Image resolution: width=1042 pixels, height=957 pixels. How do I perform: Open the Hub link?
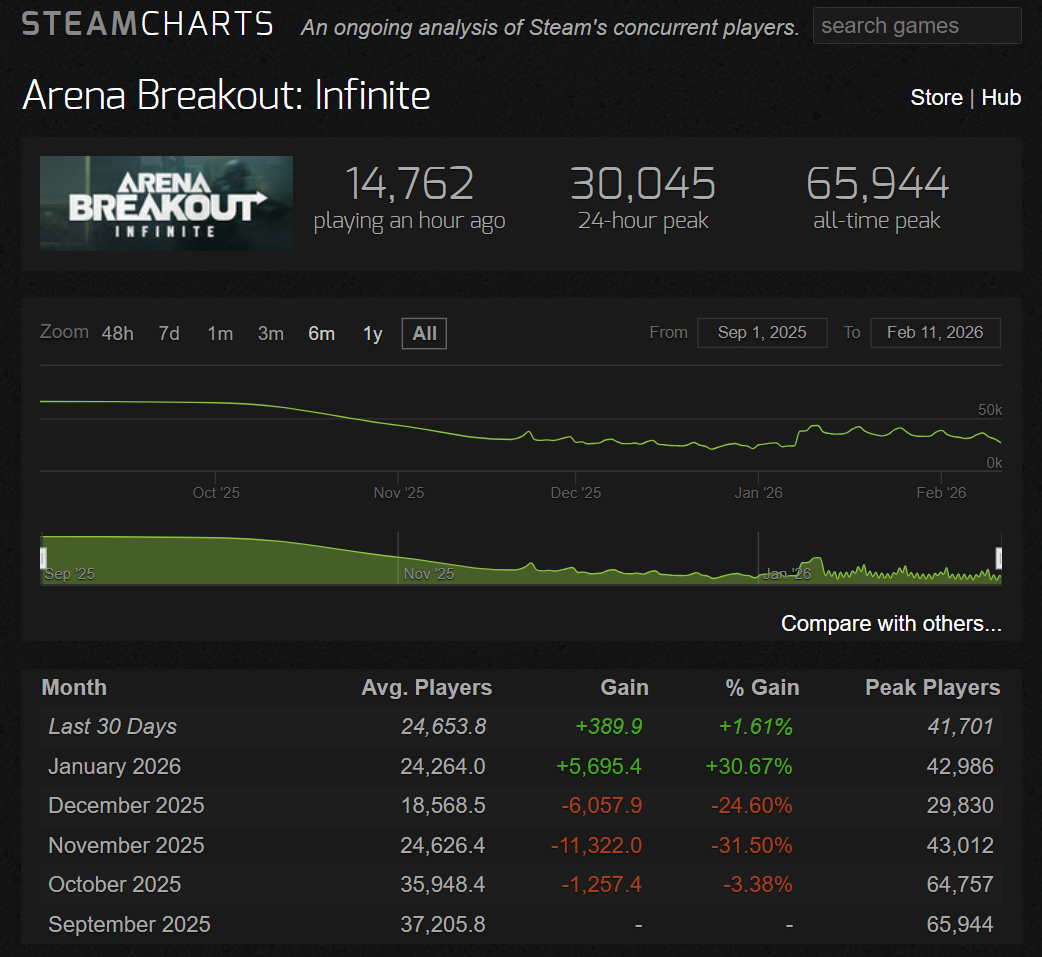(1001, 98)
